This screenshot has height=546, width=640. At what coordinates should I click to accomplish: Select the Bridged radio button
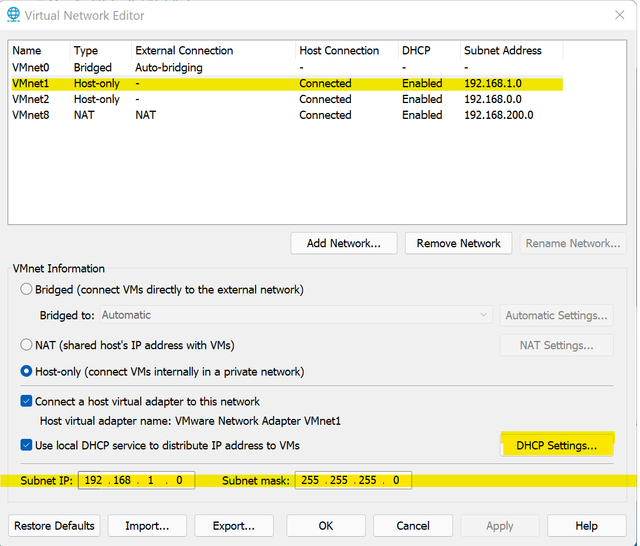click(27, 290)
